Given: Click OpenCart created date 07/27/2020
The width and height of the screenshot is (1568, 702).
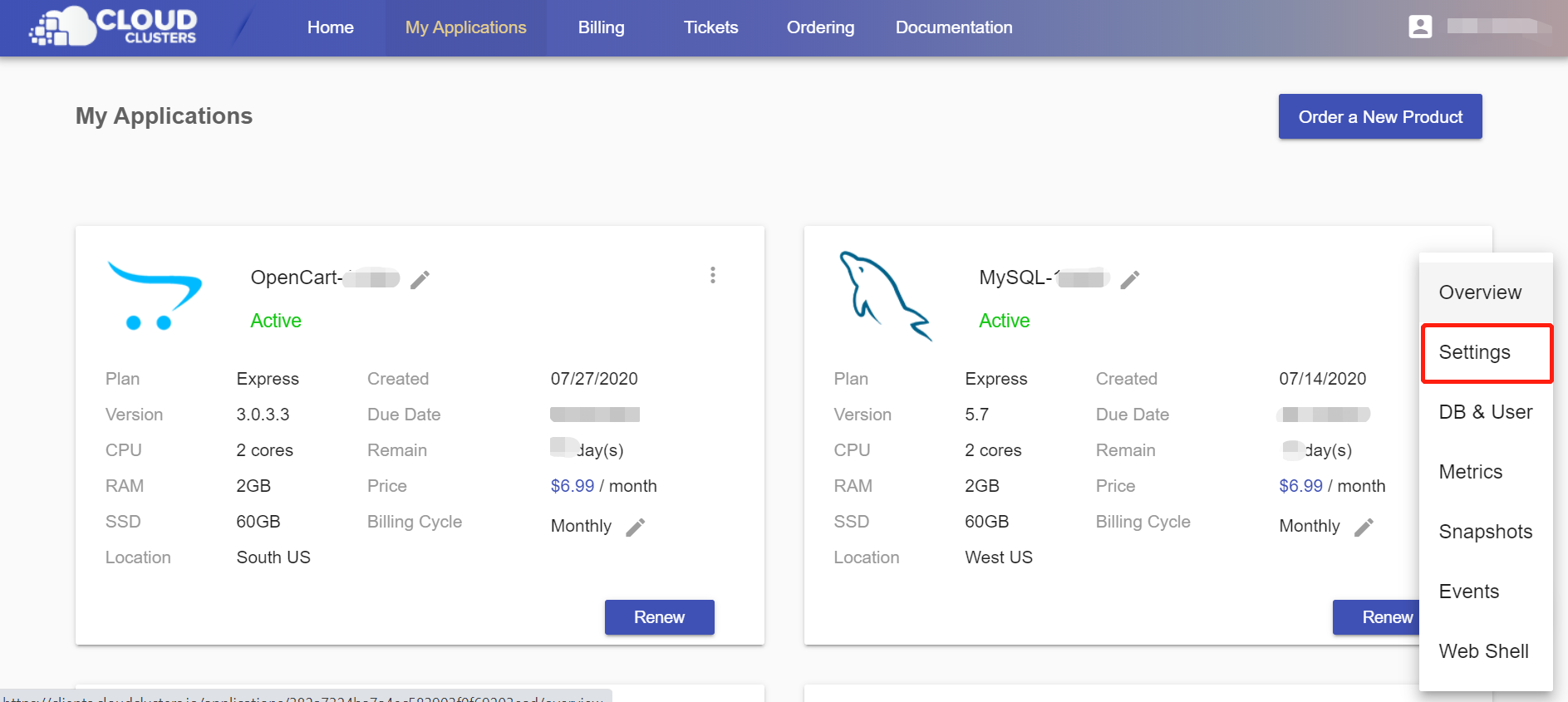Looking at the screenshot, I should pos(594,379).
